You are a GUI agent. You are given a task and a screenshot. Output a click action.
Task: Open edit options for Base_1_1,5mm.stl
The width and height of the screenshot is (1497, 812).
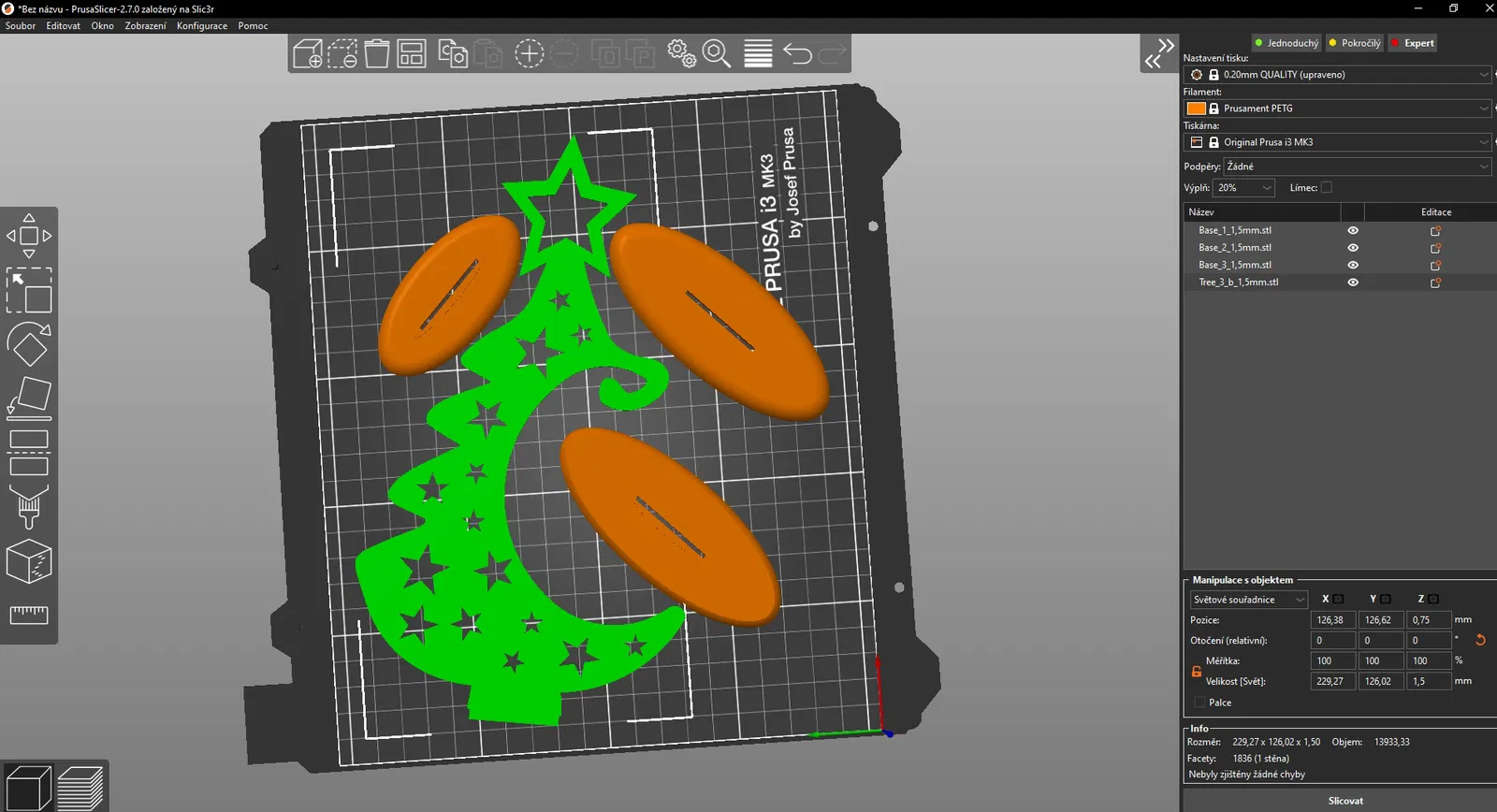coord(1435,230)
